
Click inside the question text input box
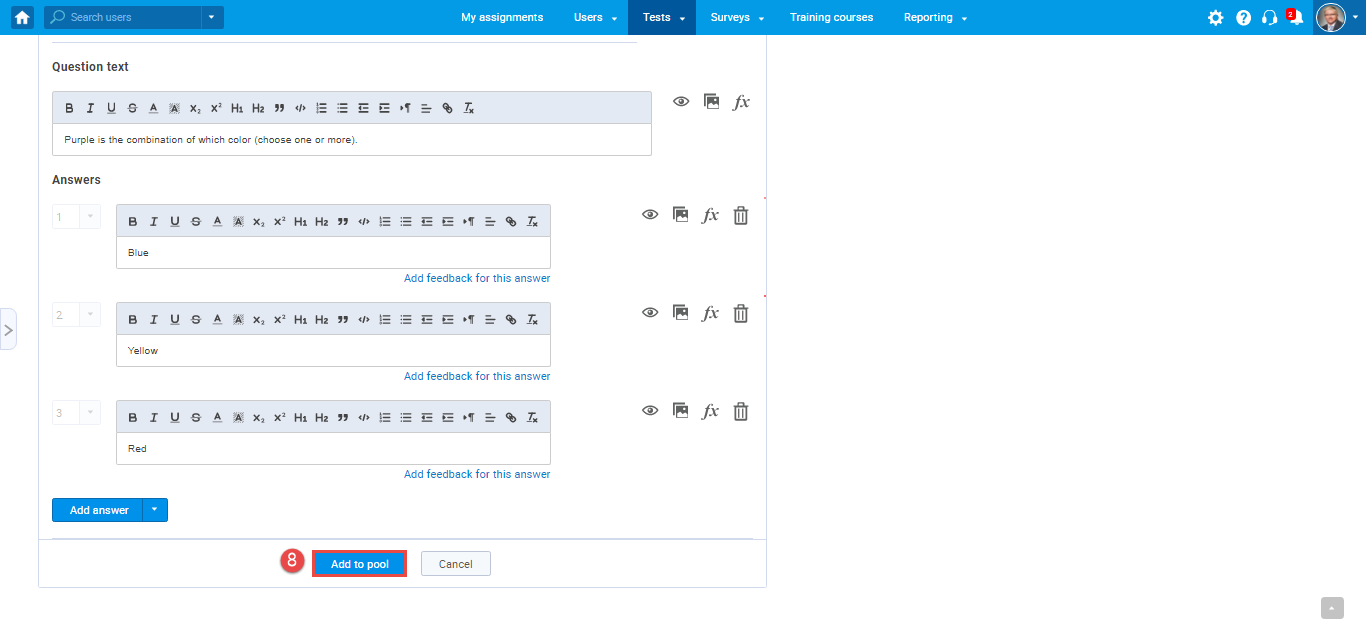click(352, 139)
